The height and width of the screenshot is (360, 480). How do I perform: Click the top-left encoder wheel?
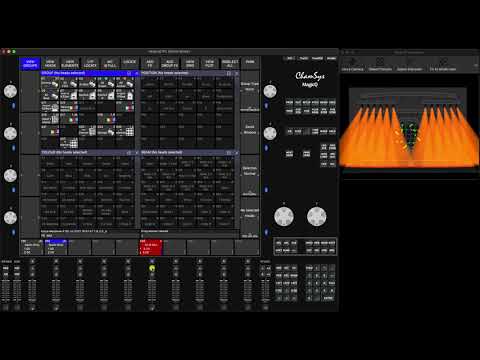pyautogui.click(x=10, y=91)
